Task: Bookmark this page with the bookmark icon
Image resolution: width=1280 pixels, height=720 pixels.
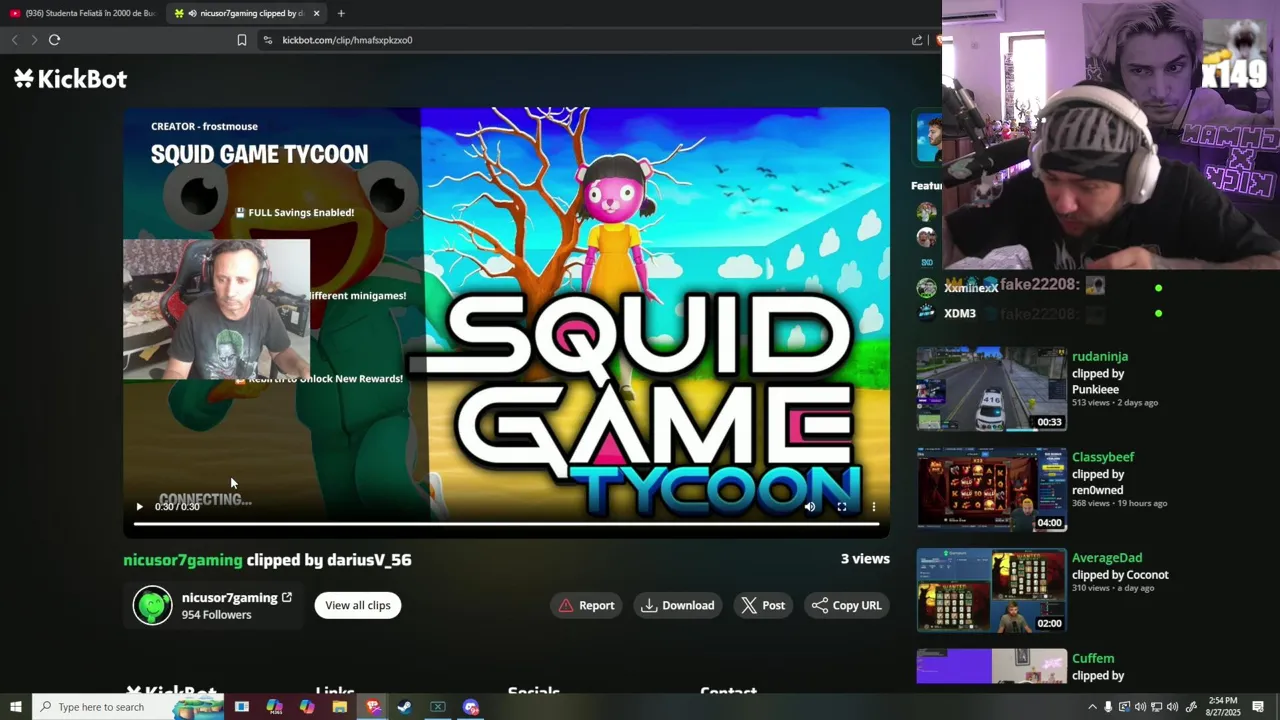Action: pyautogui.click(x=242, y=40)
